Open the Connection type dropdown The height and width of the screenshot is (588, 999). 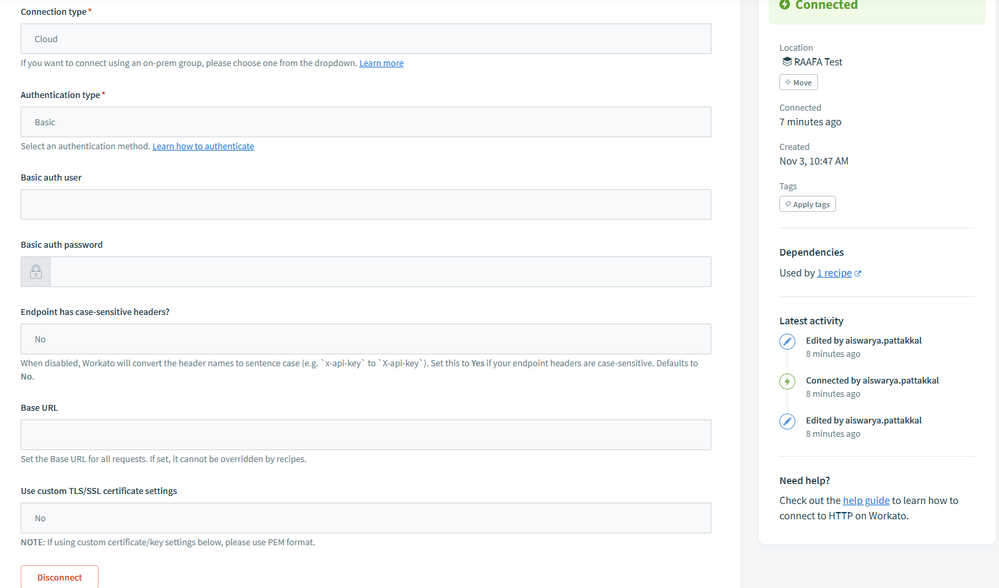click(366, 39)
